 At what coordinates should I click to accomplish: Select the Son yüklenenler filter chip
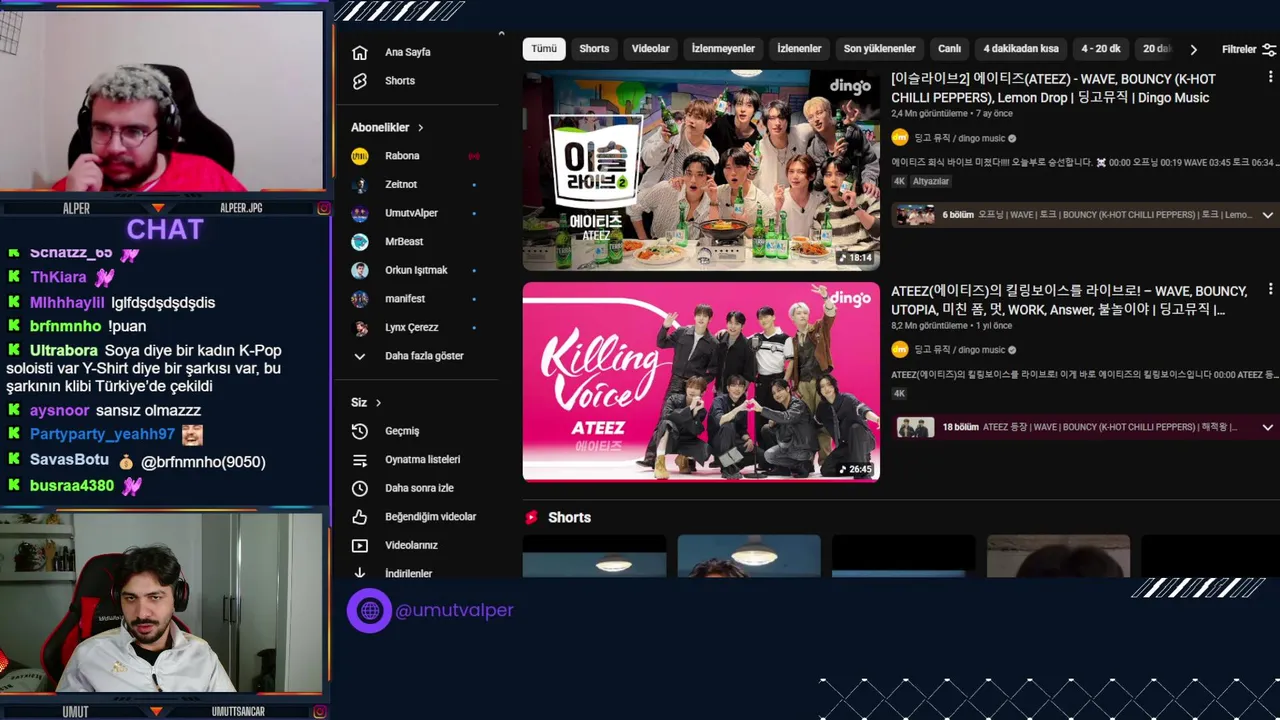[x=880, y=49]
